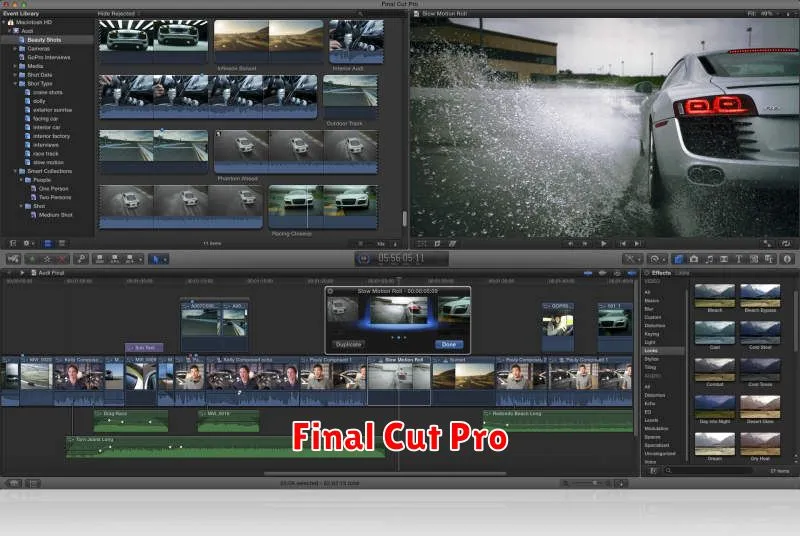The width and height of the screenshot is (800, 536).
Task: Play the clip in the viewer
Action: pyautogui.click(x=604, y=244)
